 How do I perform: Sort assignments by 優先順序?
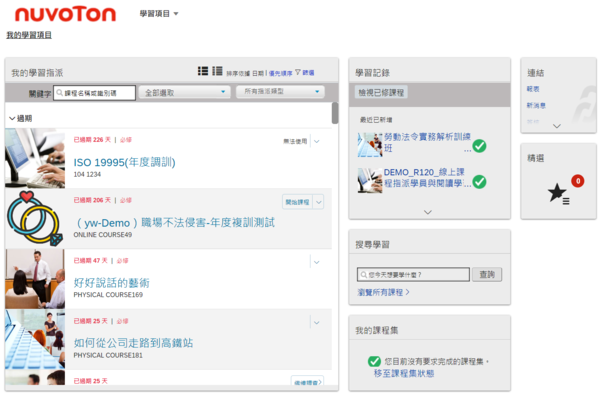tap(280, 73)
